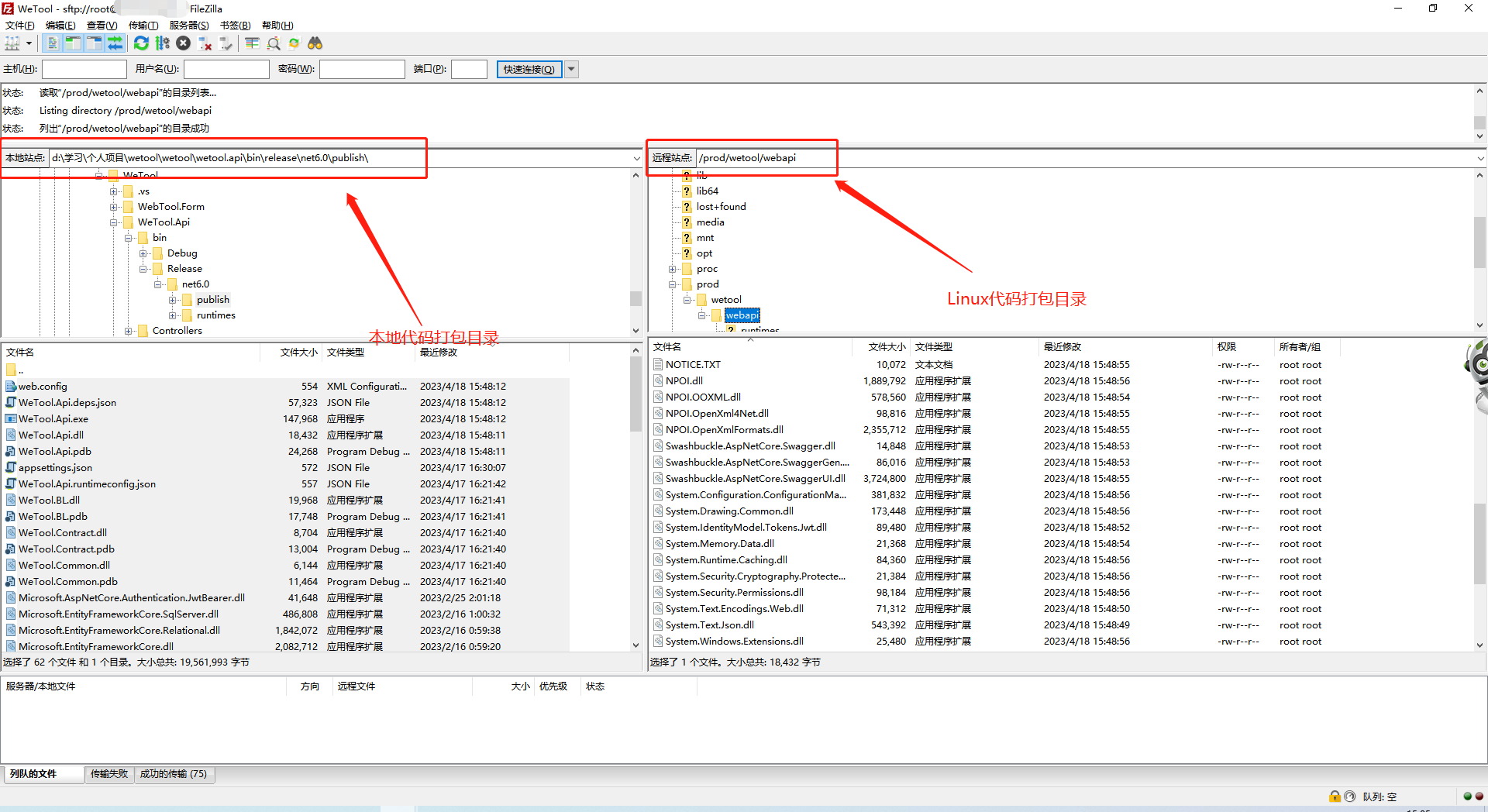This screenshot has width=1488, height=812.
Task: Cancel the current operation
Action: [x=184, y=43]
